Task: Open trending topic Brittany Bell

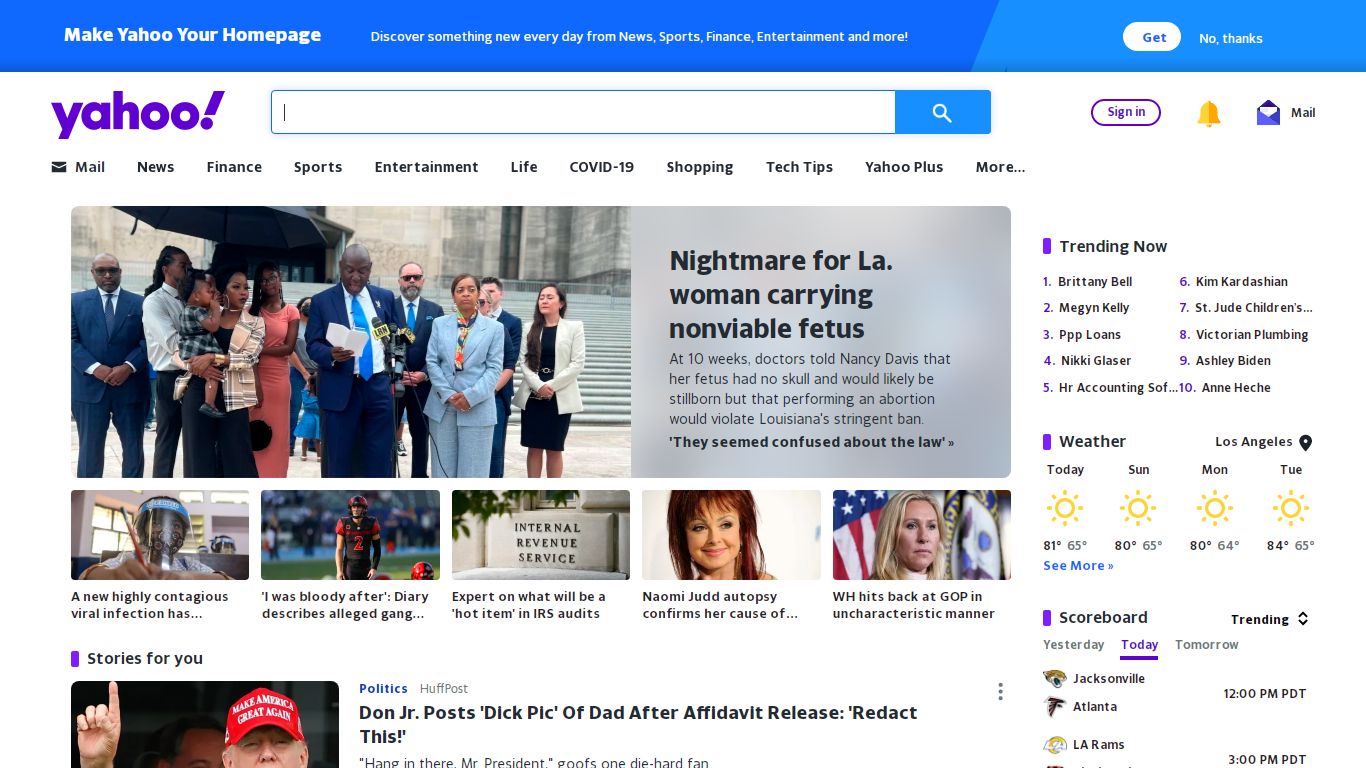Action: (x=1095, y=282)
